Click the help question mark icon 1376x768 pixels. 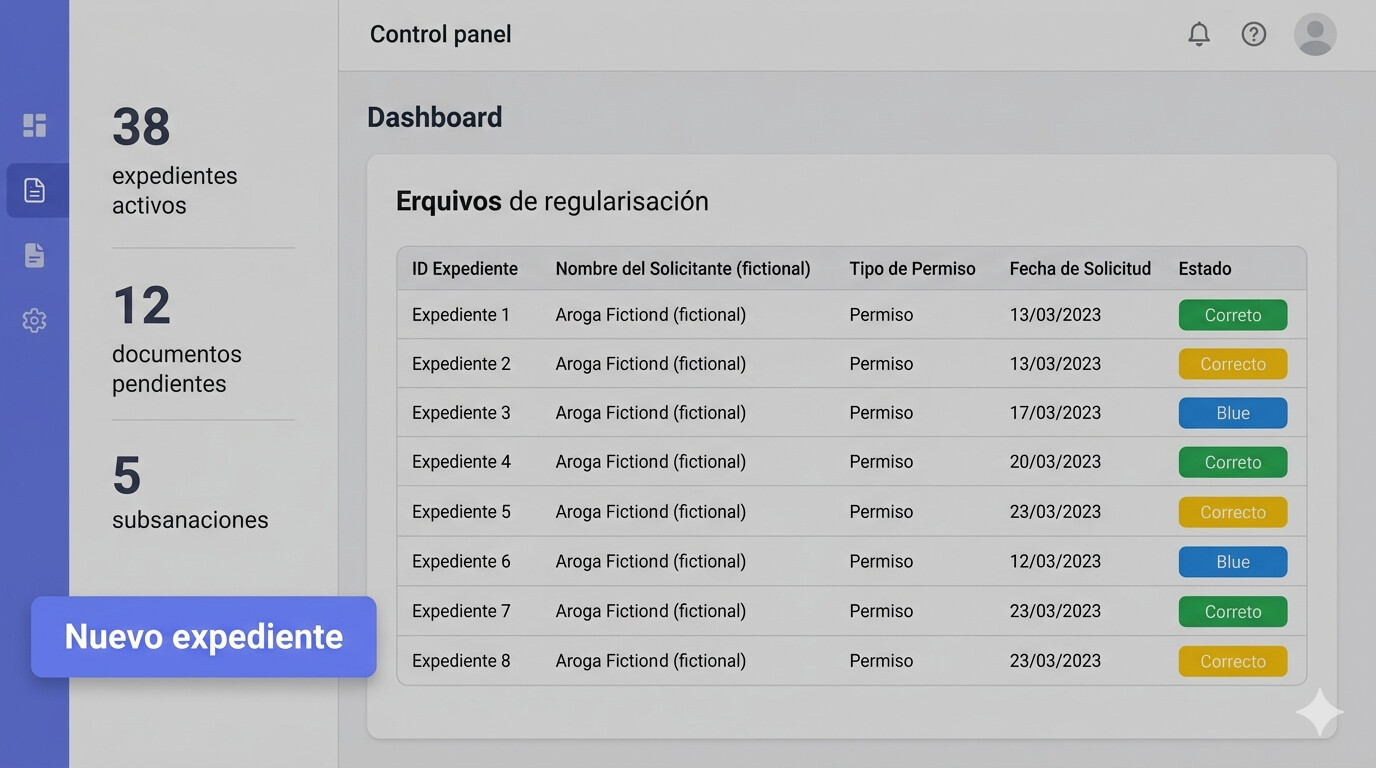click(1254, 34)
